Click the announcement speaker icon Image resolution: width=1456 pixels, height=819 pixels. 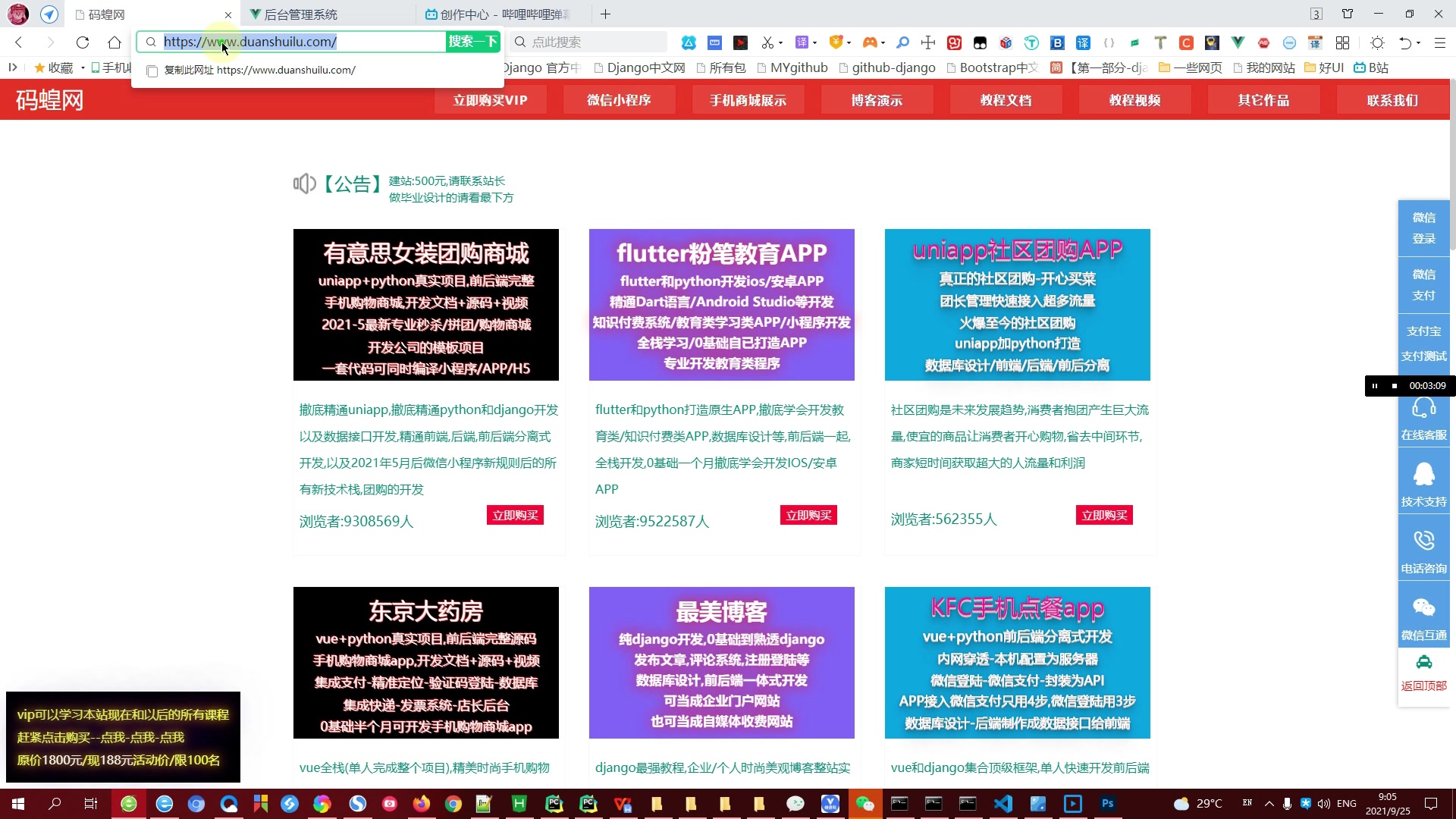coord(304,184)
